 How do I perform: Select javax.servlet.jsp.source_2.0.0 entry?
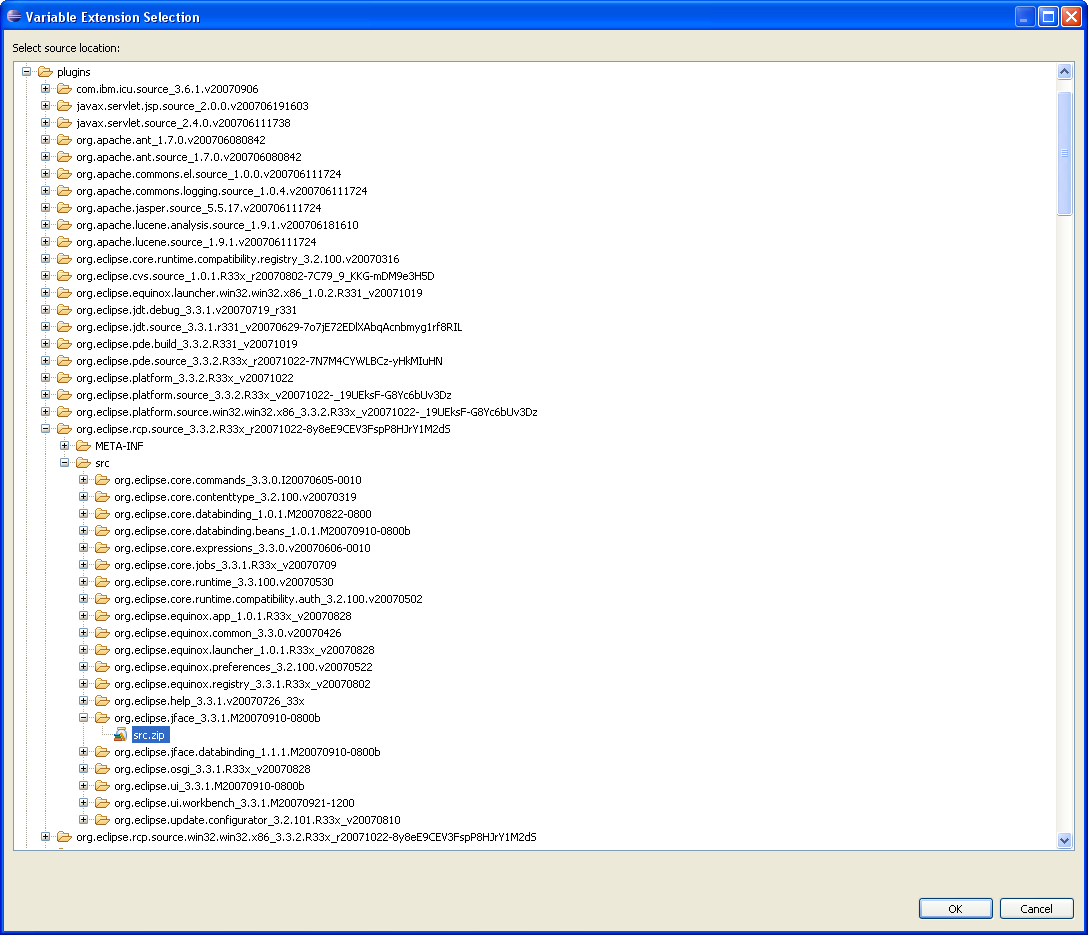point(192,105)
